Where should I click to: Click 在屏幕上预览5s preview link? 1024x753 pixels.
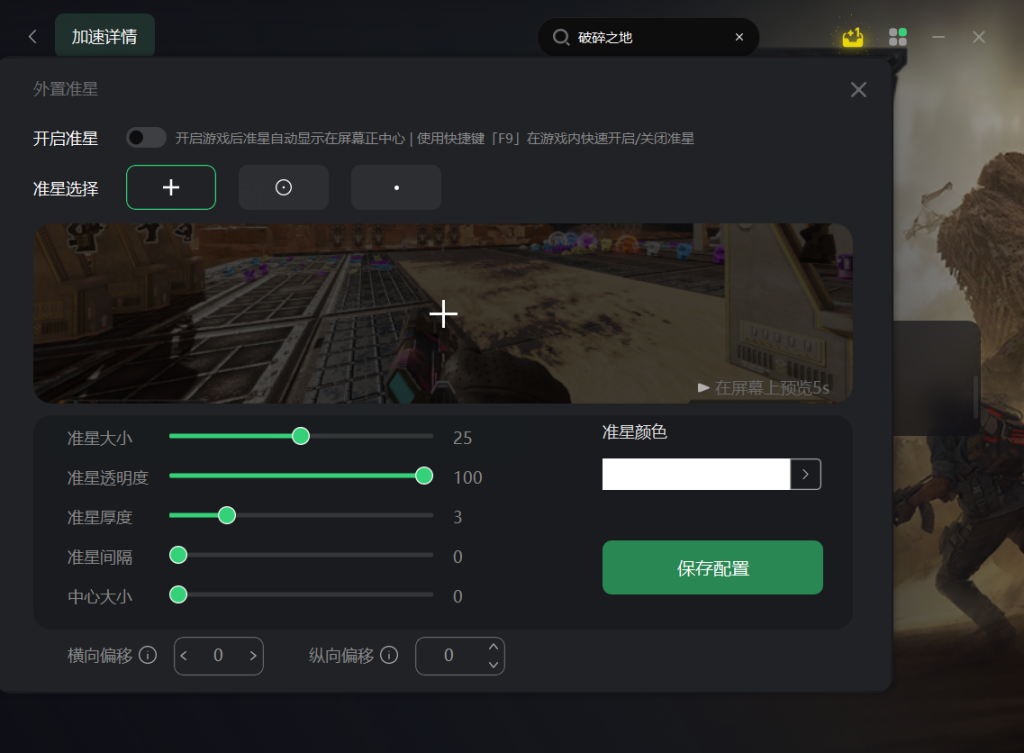pos(772,388)
